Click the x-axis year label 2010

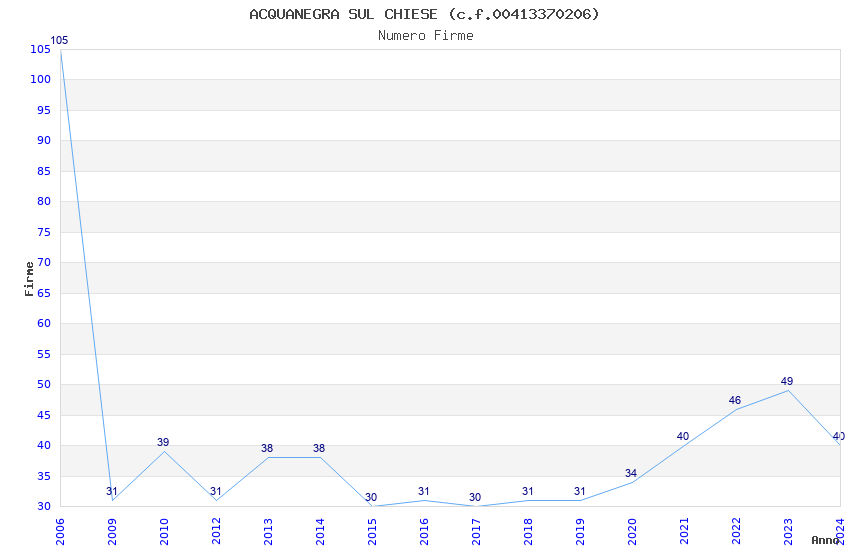[x=164, y=532]
